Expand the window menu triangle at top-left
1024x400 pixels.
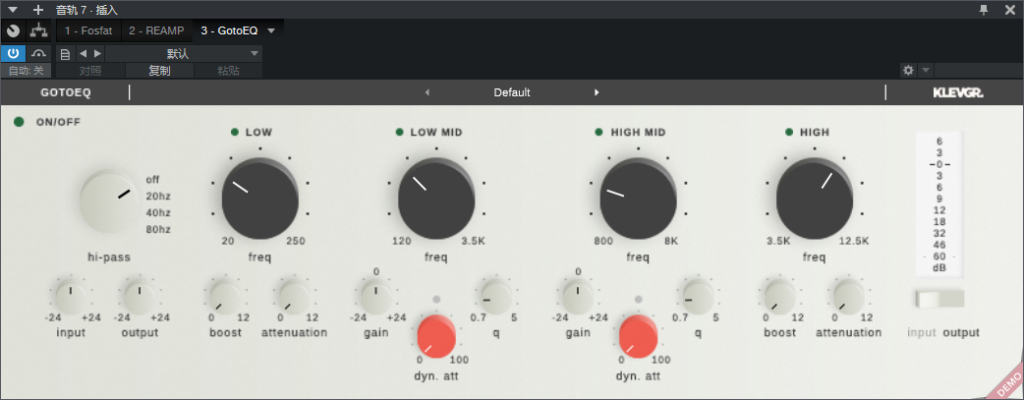click(x=12, y=9)
